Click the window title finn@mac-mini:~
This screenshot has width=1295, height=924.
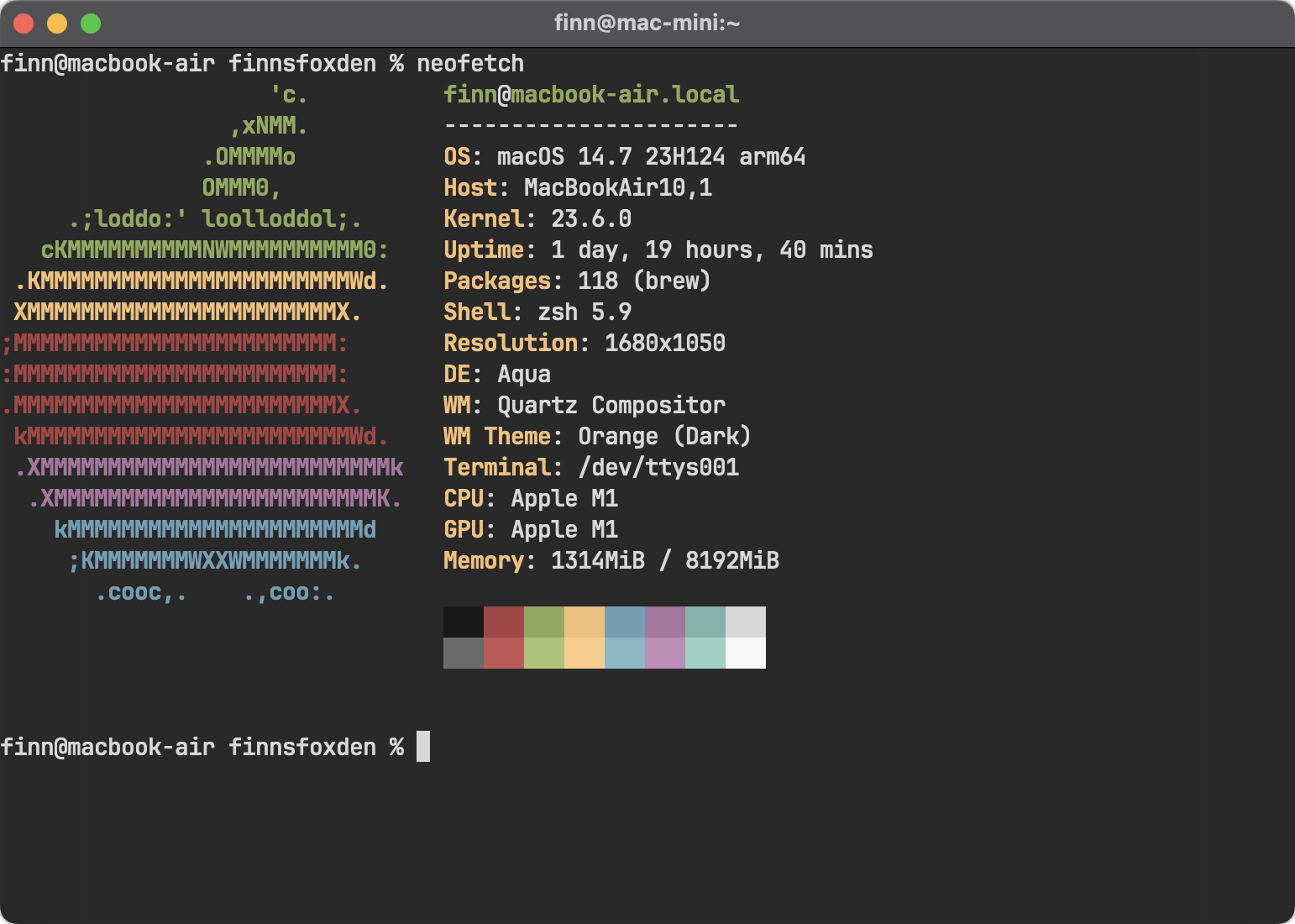[647, 23]
